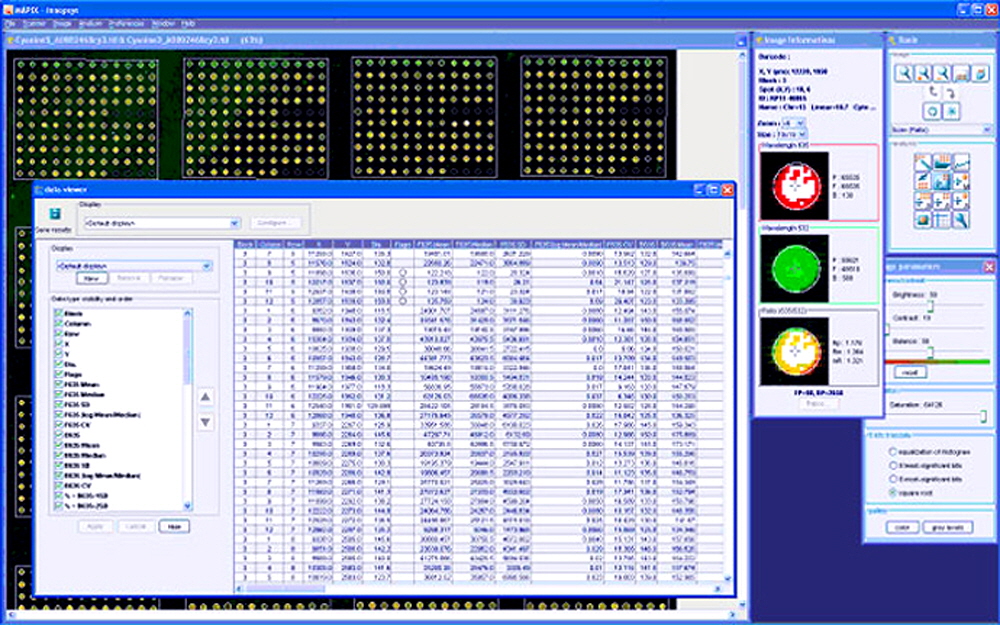Click the Configure button beside the Display dropdown

[276, 223]
